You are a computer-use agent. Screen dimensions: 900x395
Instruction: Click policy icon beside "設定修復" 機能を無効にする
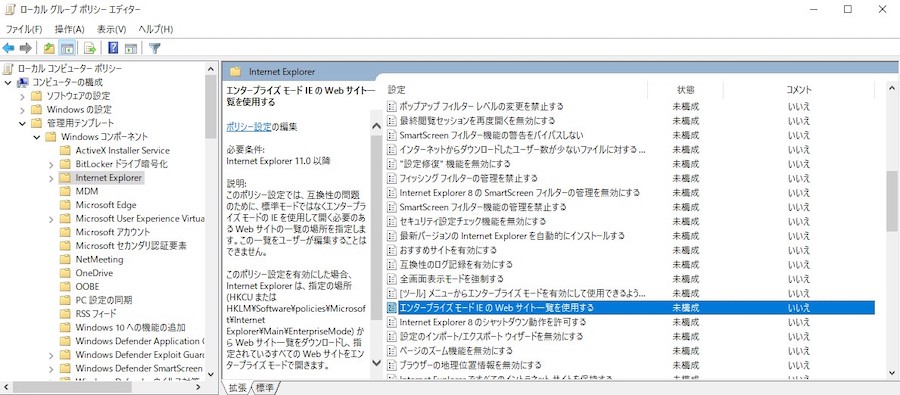point(392,164)
